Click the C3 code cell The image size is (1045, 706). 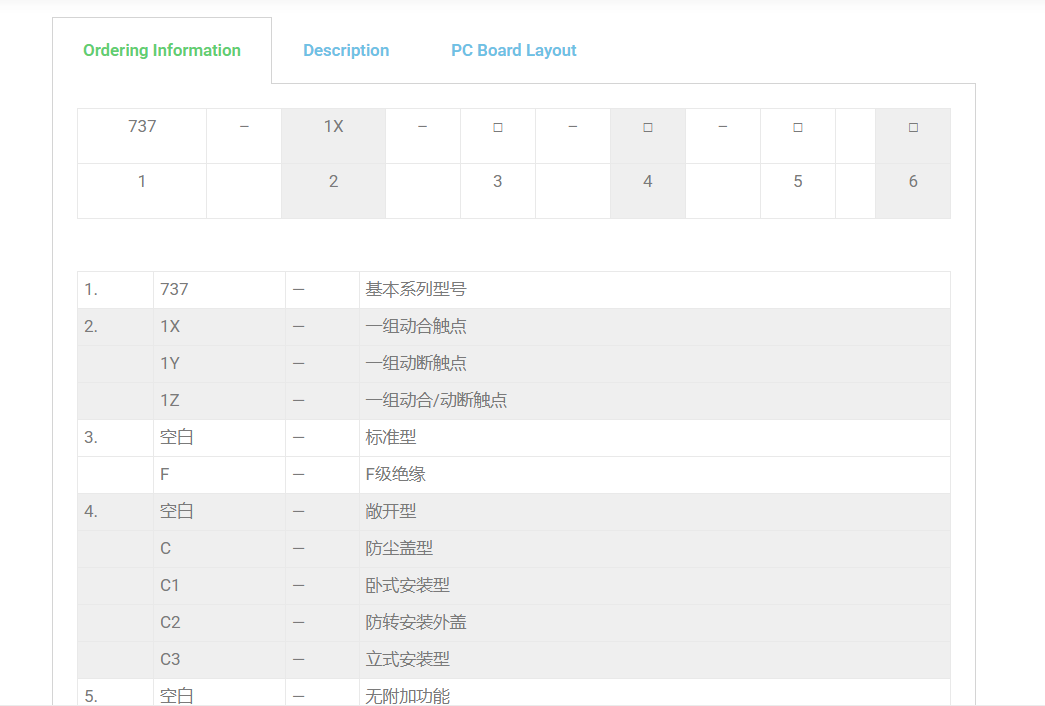(170, 660)
